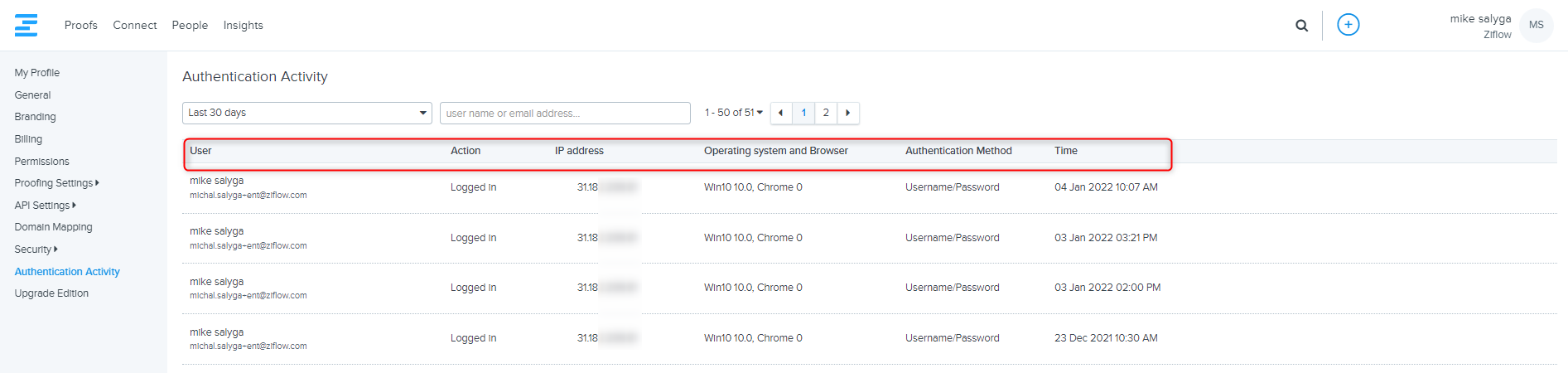Switch to the People section
The height and width of the screenshot is (373, 1568).
click(x=190, y=26)
